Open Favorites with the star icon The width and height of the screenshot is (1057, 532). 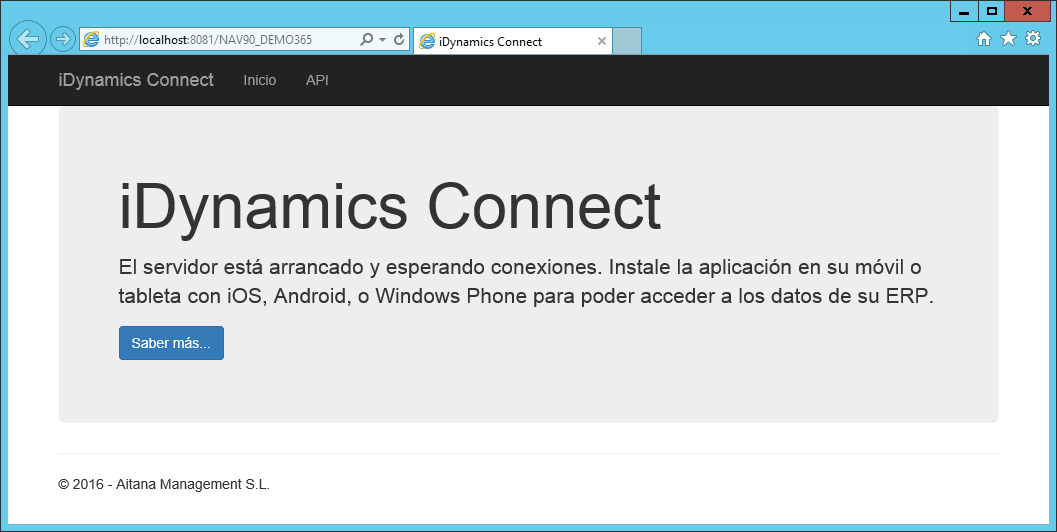pos(1008,38)
